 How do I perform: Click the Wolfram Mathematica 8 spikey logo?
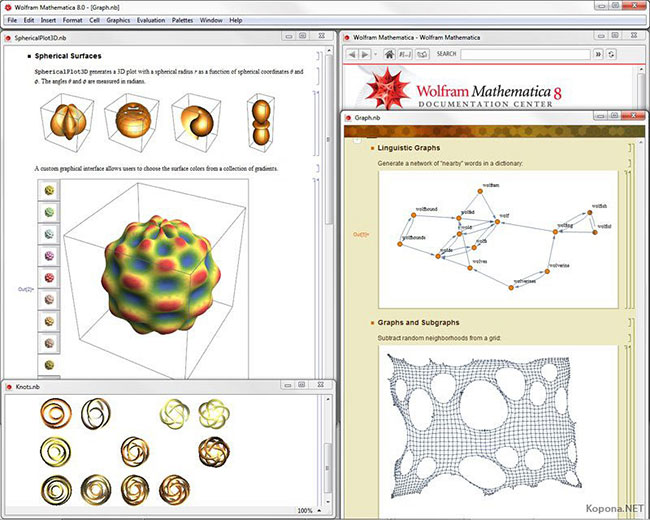click(387, 88)
